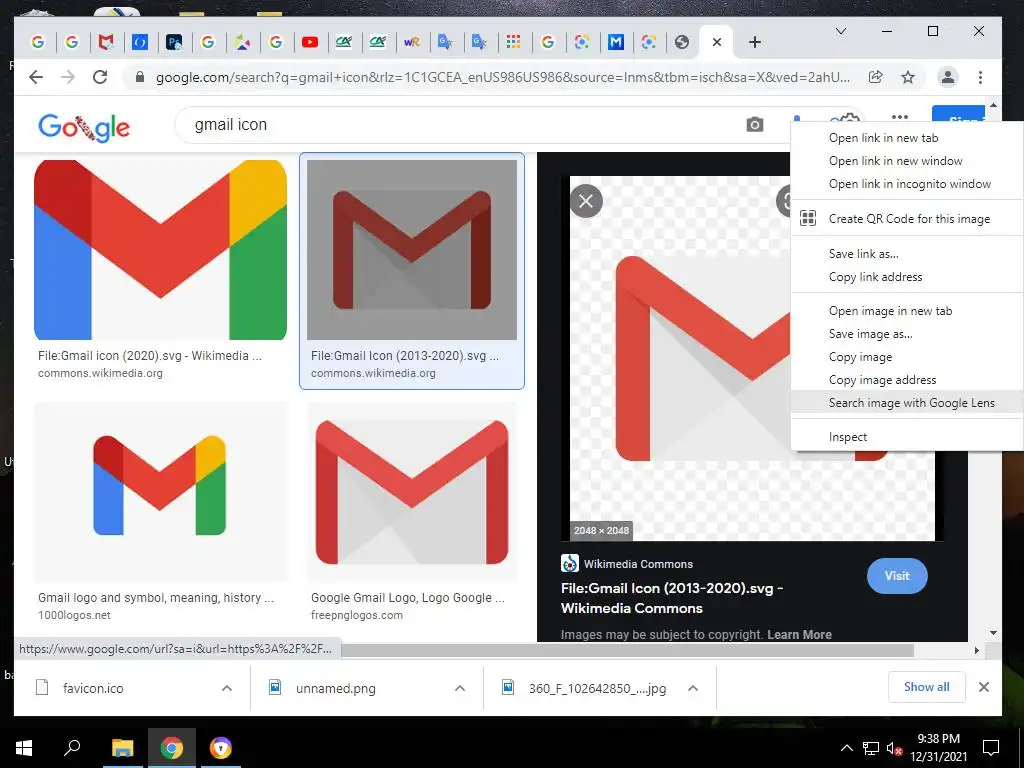This screenshot has height=768, width=1024.
Task: Open the WordReference wR tab
Action: point(411,42)
